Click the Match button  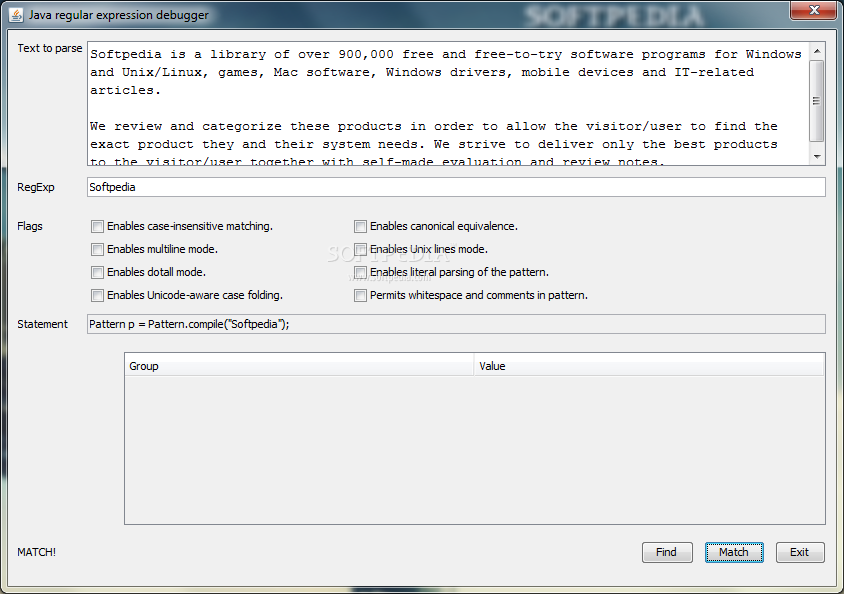tap(734, 553)
